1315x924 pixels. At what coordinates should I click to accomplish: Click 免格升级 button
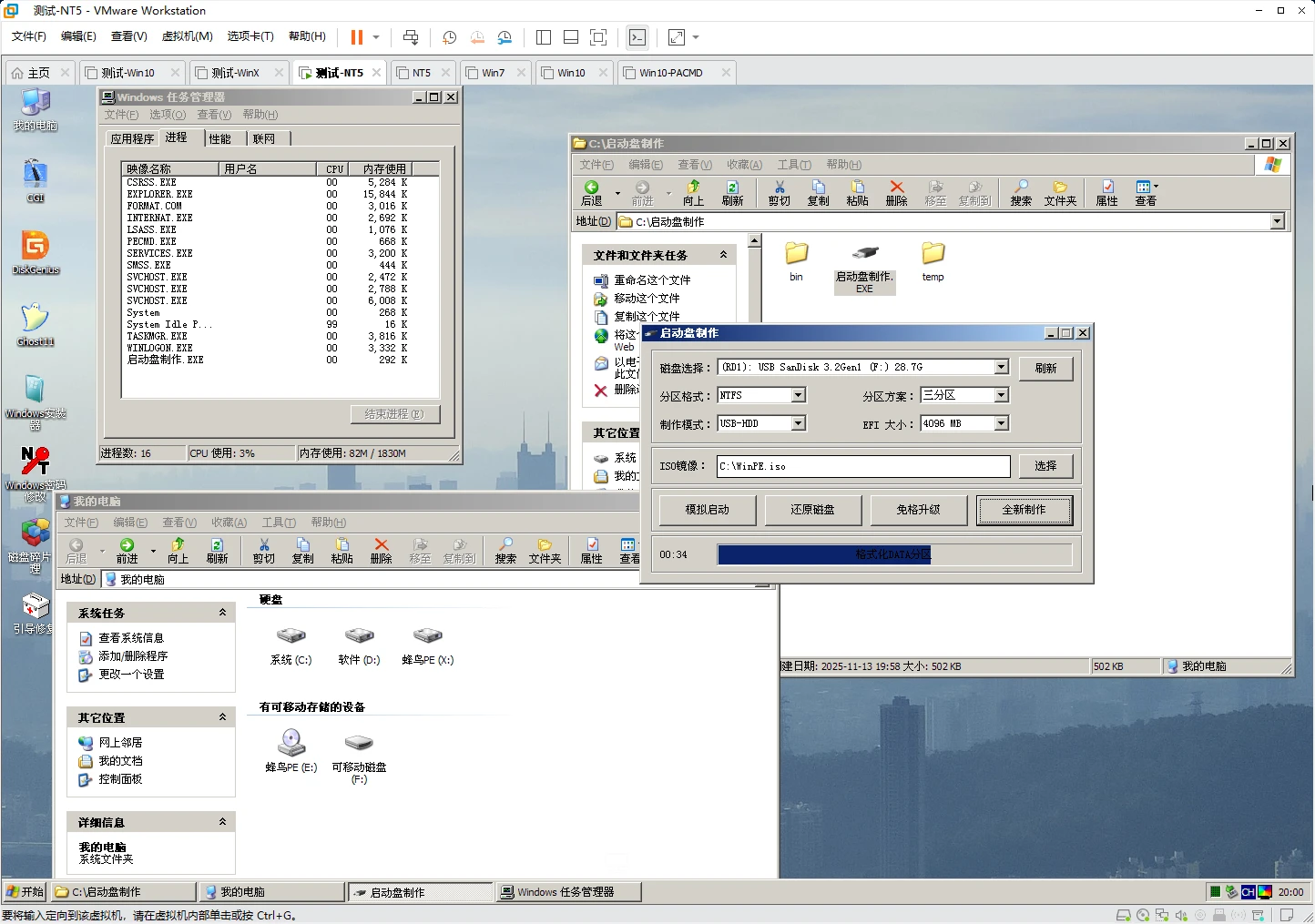point(919,510)
